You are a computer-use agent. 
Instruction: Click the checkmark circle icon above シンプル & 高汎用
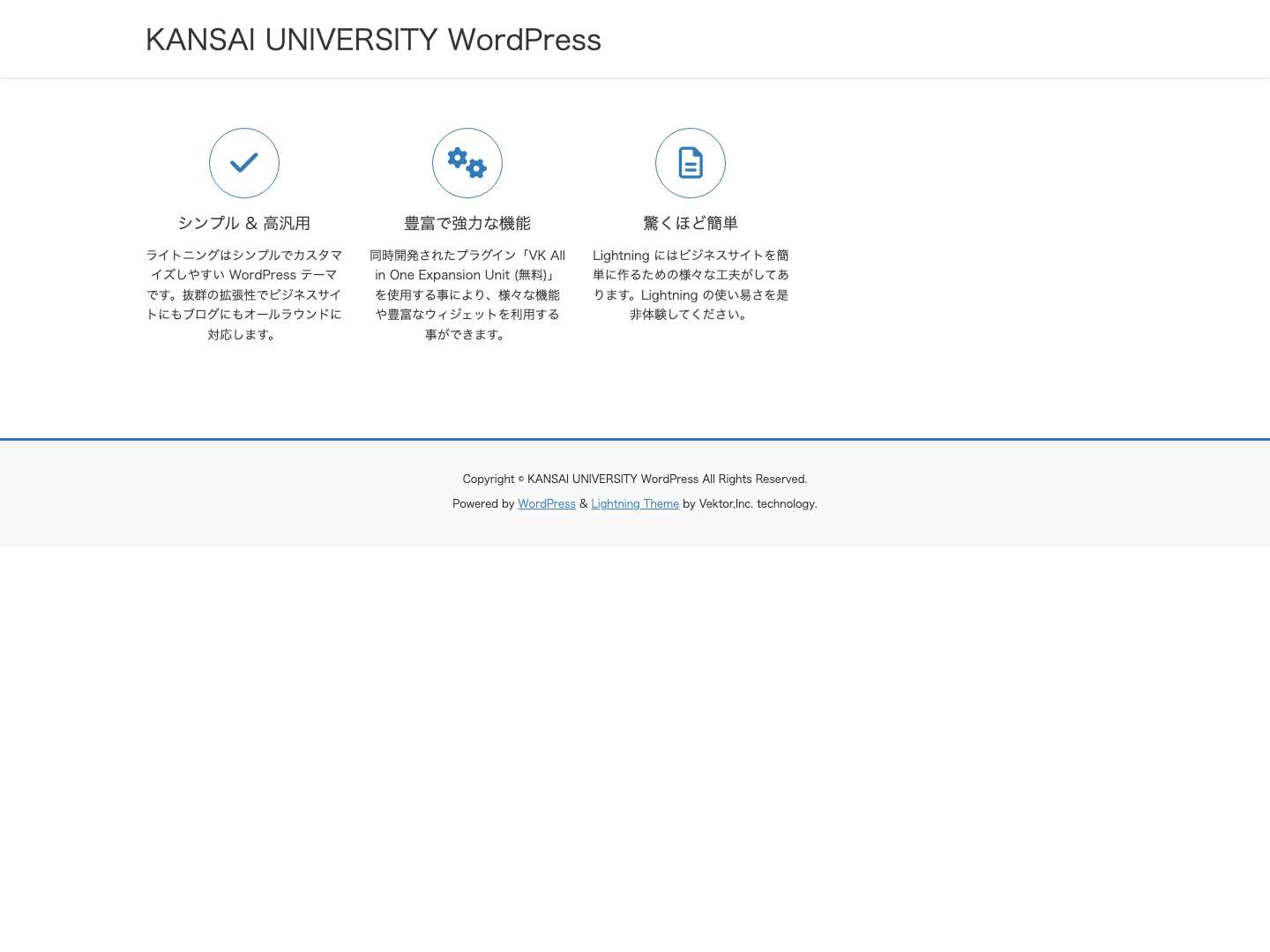(244, 163)
